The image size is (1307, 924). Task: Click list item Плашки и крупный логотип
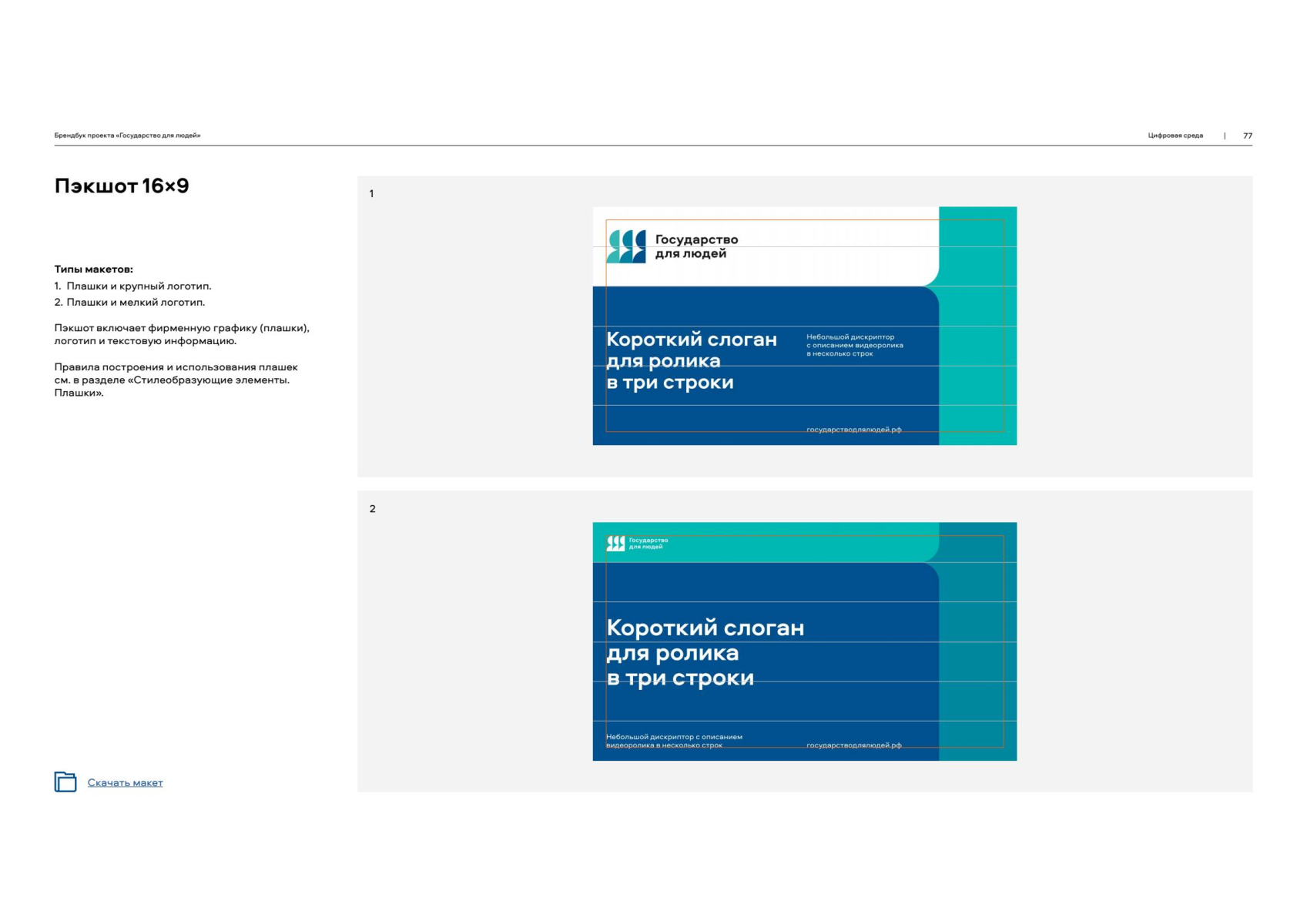(139, 286)
